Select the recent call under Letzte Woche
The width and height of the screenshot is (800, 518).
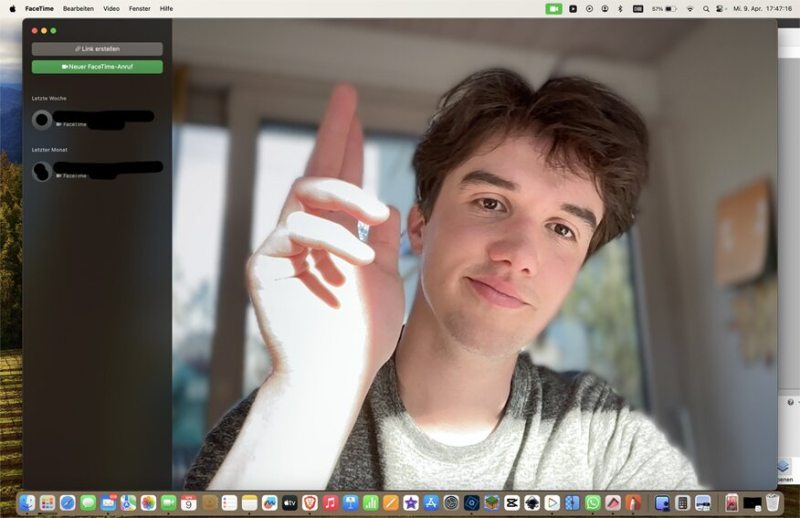point(96,120)
